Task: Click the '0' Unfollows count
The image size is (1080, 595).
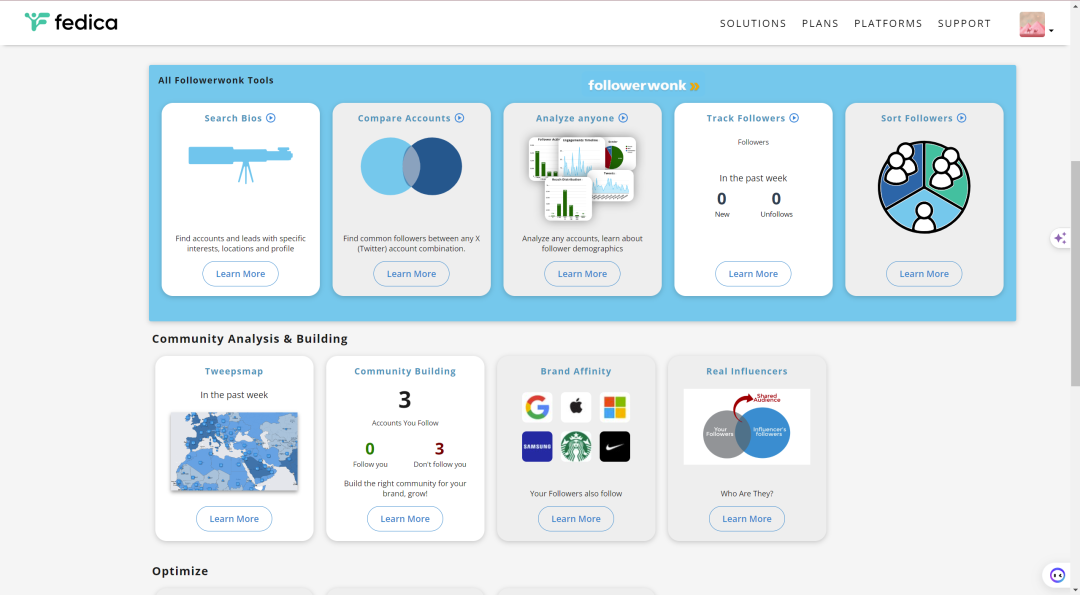Action: [776, 199]
